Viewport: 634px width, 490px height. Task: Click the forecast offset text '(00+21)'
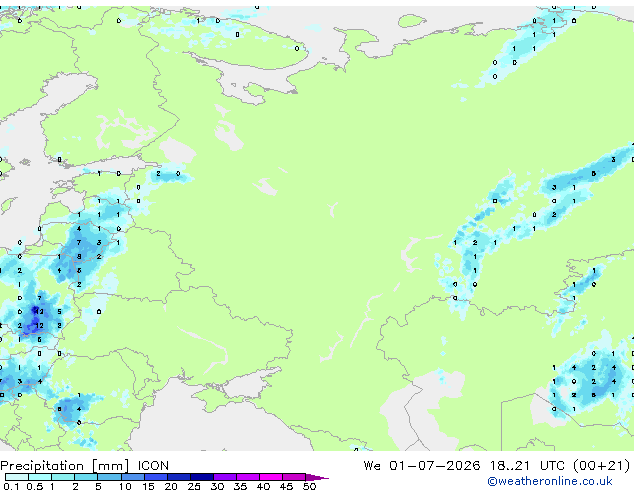(602, 466)
